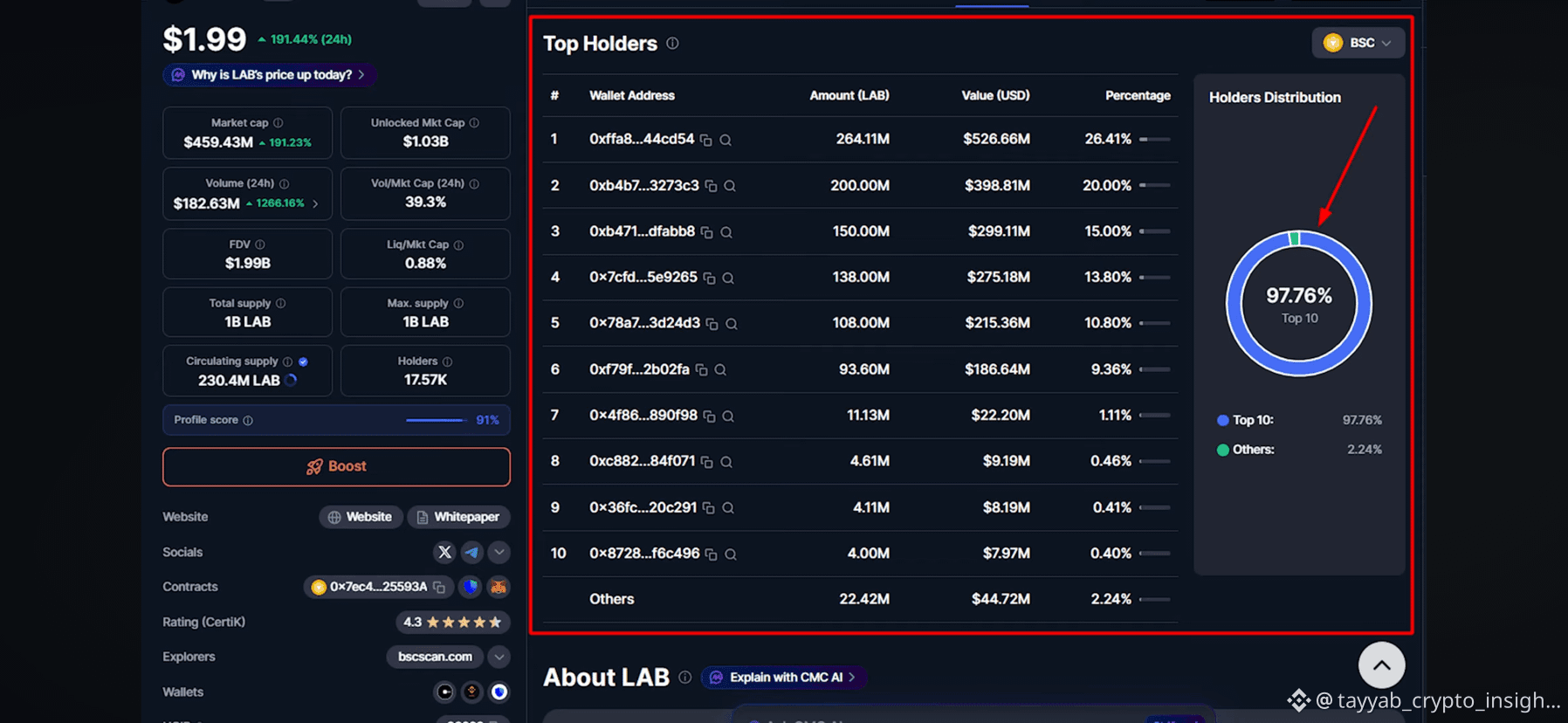Show FDV info icon
The height and width of the screenshot is (723, 1568).
259,244
